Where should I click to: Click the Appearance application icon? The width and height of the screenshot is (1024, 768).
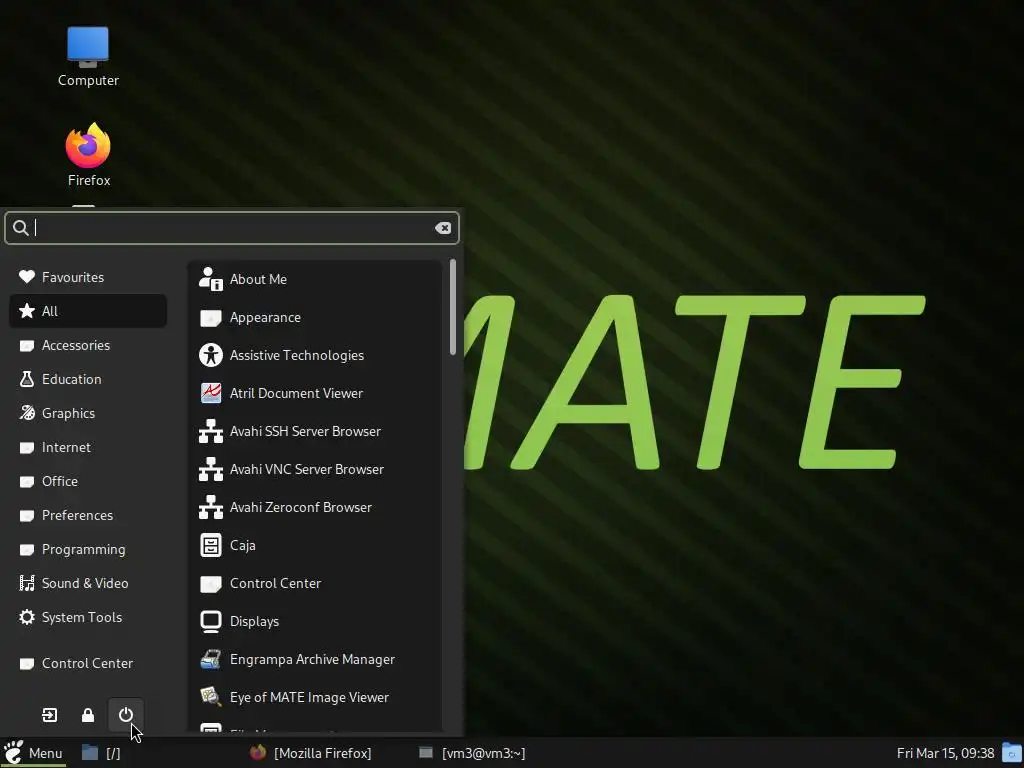pos(210,317)
